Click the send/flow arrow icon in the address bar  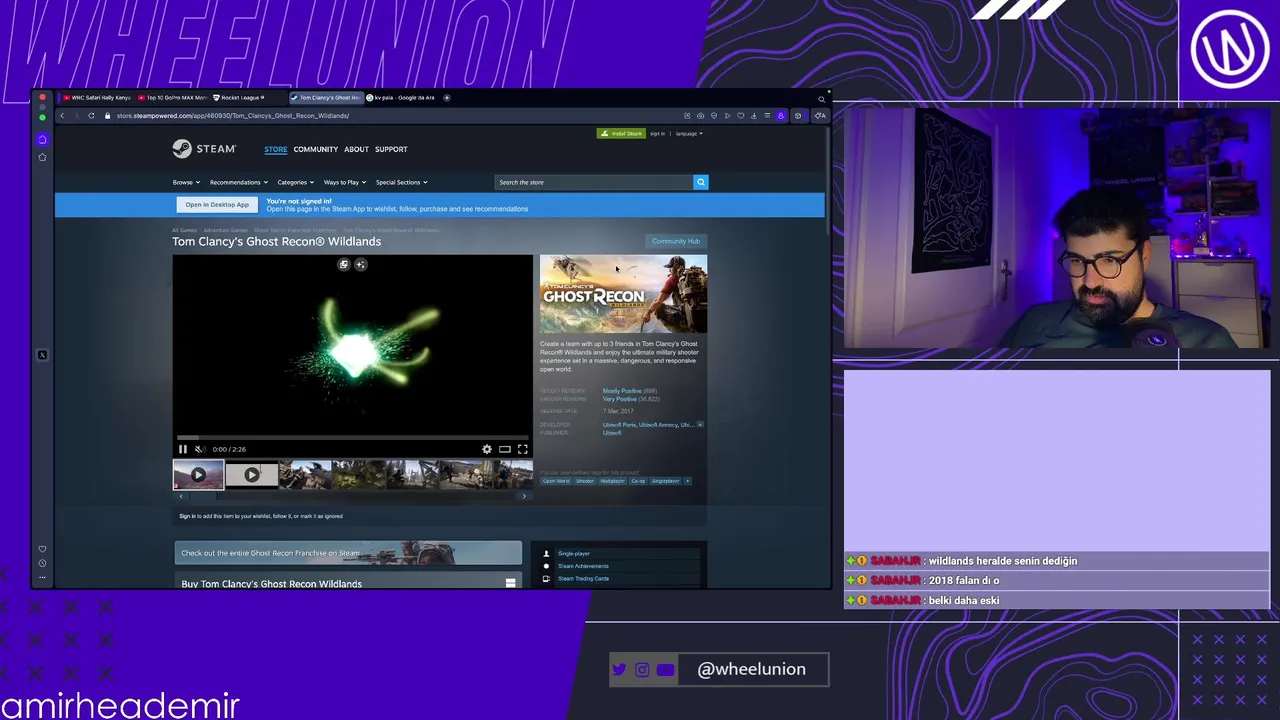tap(727, 116)
